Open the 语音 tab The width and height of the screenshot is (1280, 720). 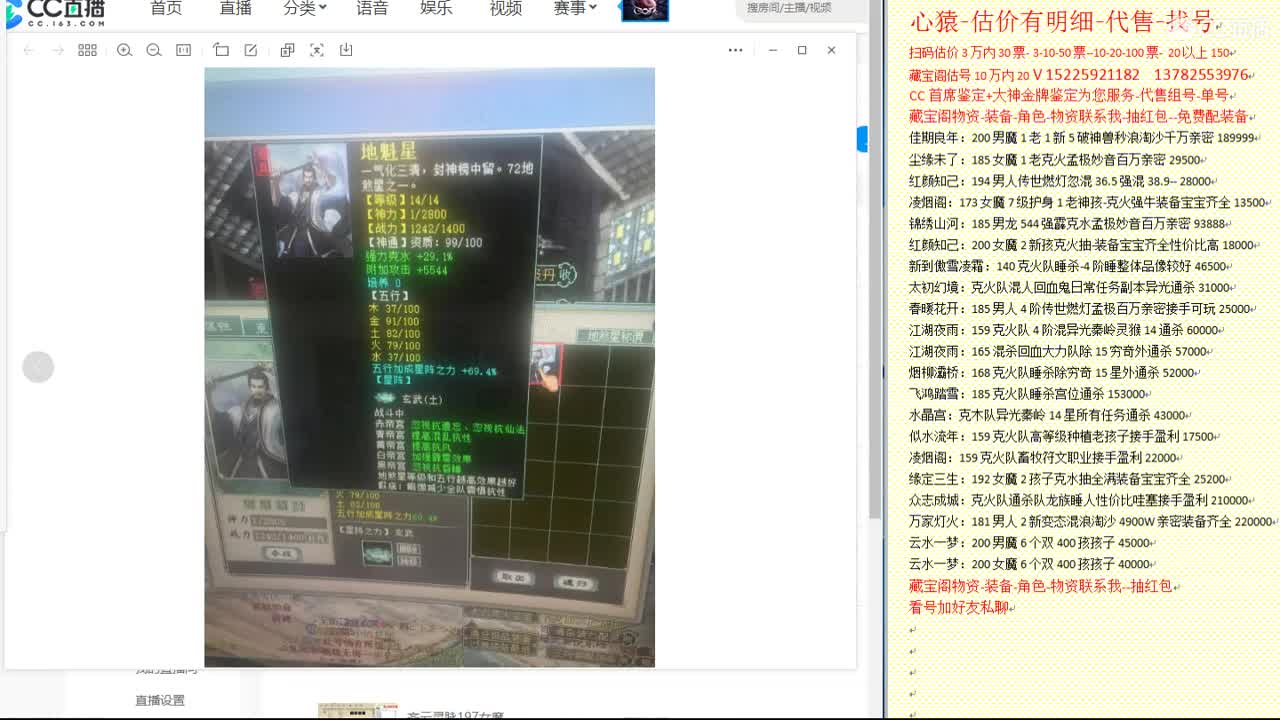[372, 8]
